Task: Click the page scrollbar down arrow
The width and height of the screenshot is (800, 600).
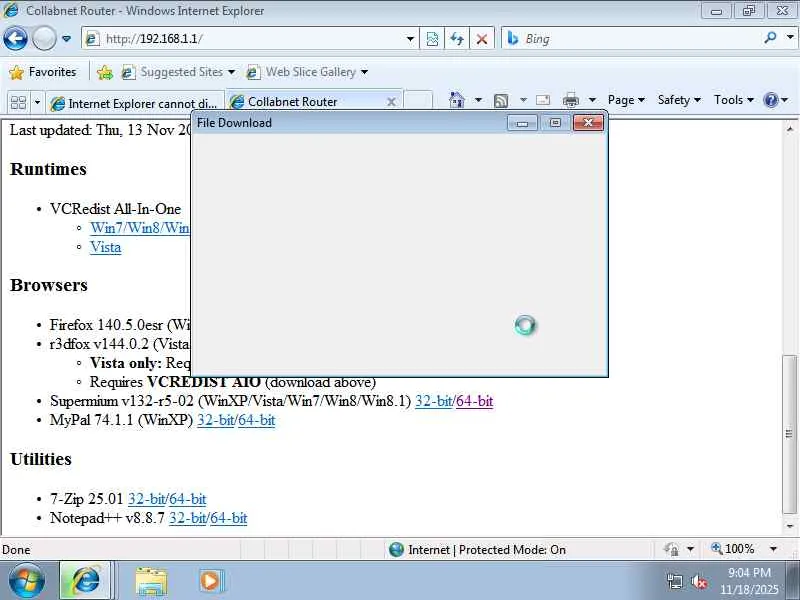Action: click(790, 526)
